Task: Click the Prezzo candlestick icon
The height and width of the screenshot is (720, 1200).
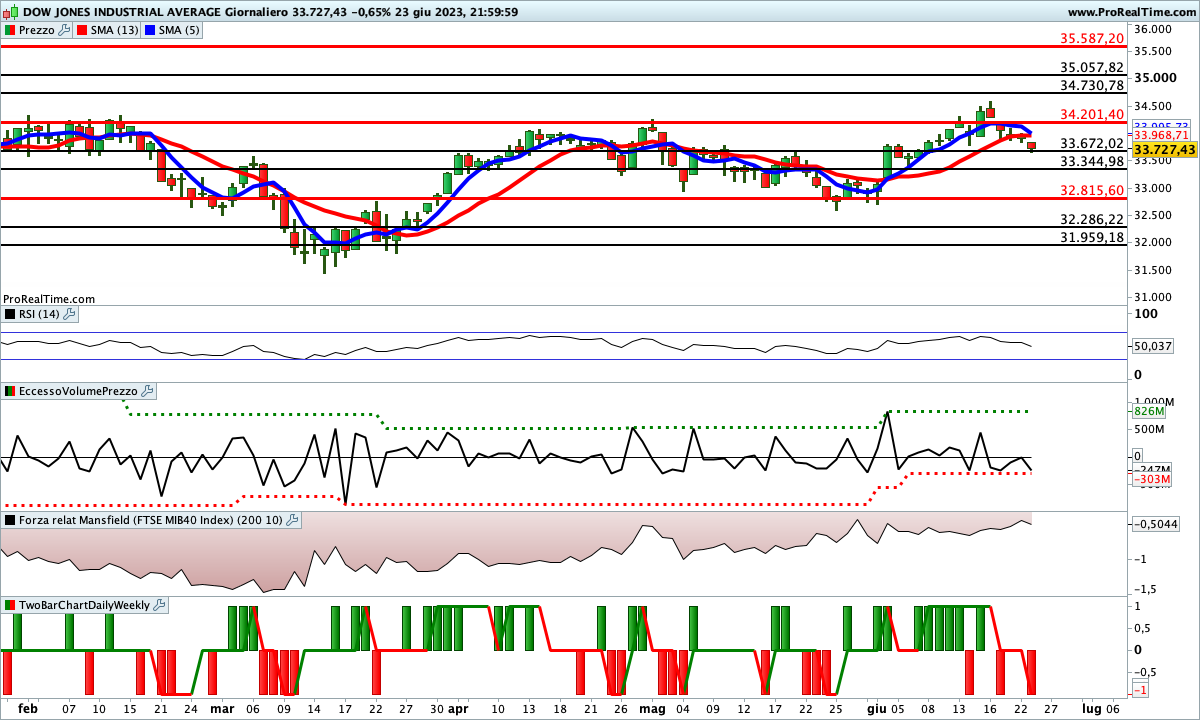Action: pyautogui.click(x=9, y=30)
